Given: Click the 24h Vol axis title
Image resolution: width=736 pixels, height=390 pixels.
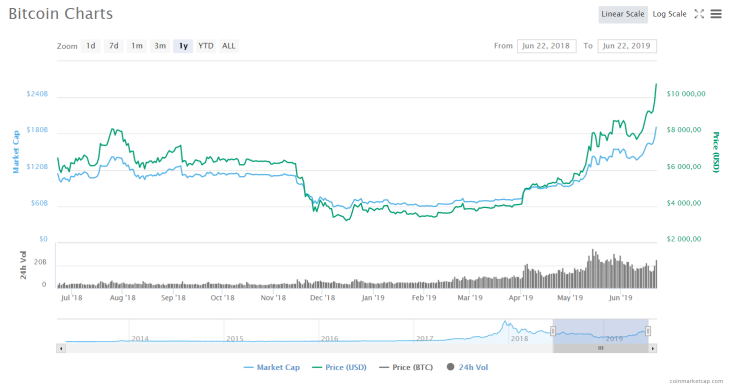Looking at the screenshot, I should 23,265.
